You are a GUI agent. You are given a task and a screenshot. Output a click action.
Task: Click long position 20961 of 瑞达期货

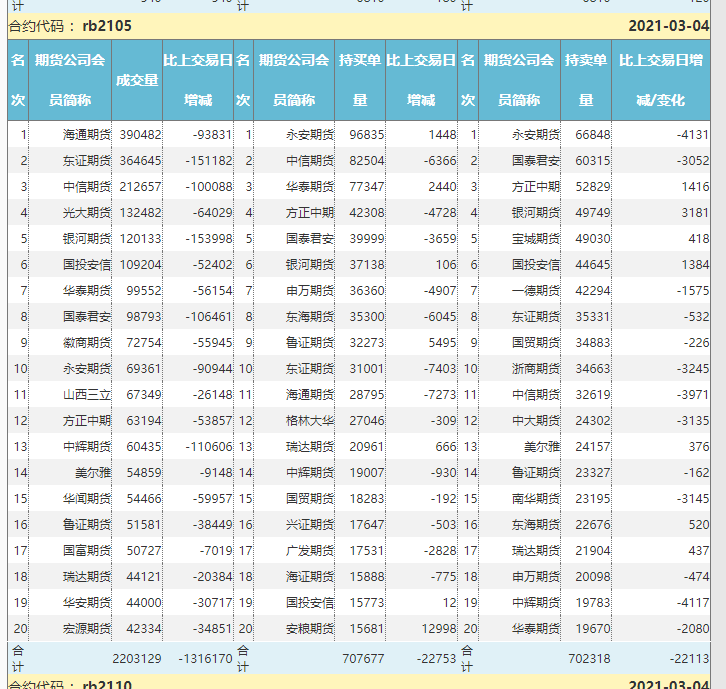pos(367,446)
